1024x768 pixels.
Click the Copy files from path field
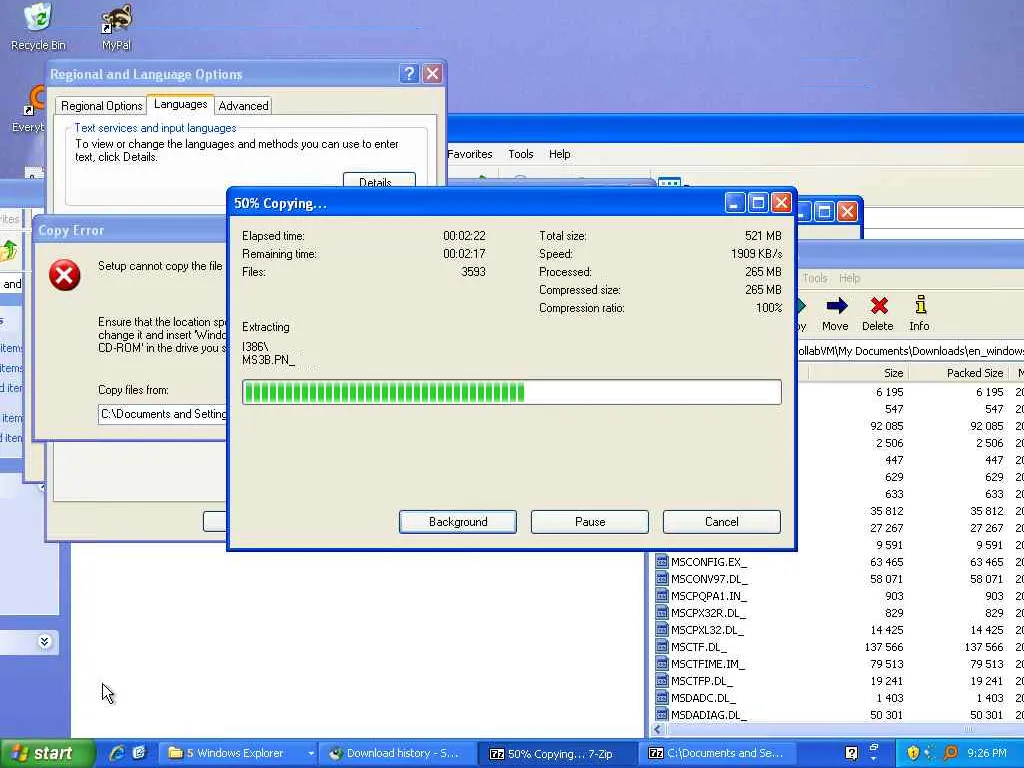(163, 414)
